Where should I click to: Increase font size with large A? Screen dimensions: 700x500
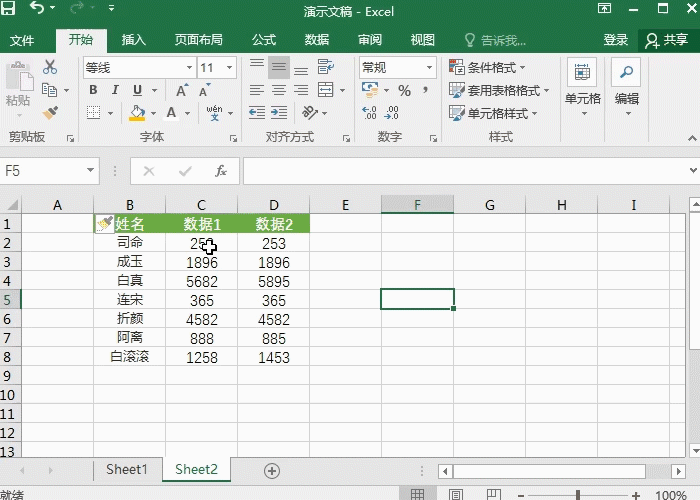[x=182, y=90]
